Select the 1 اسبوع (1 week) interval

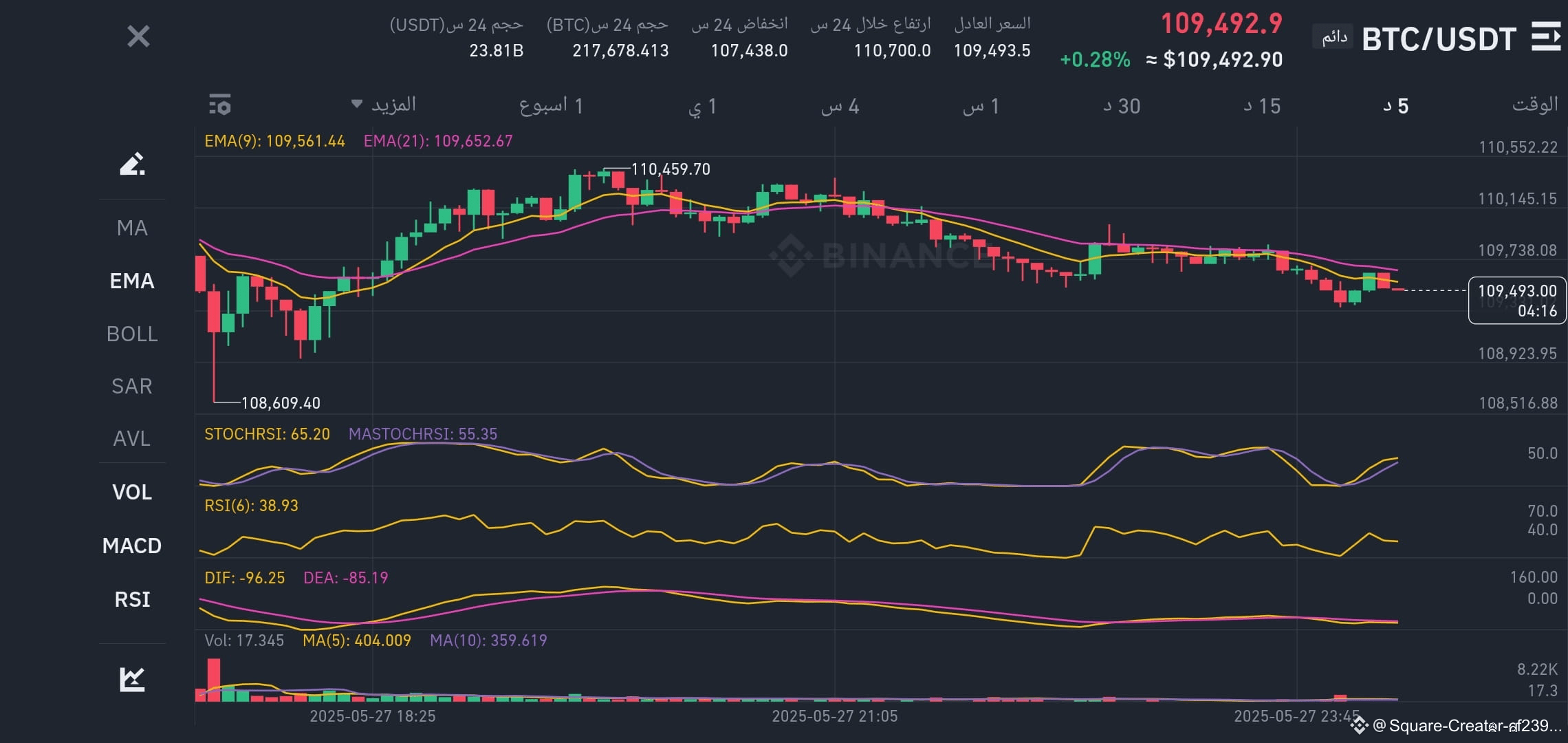[x=552, y=105]
